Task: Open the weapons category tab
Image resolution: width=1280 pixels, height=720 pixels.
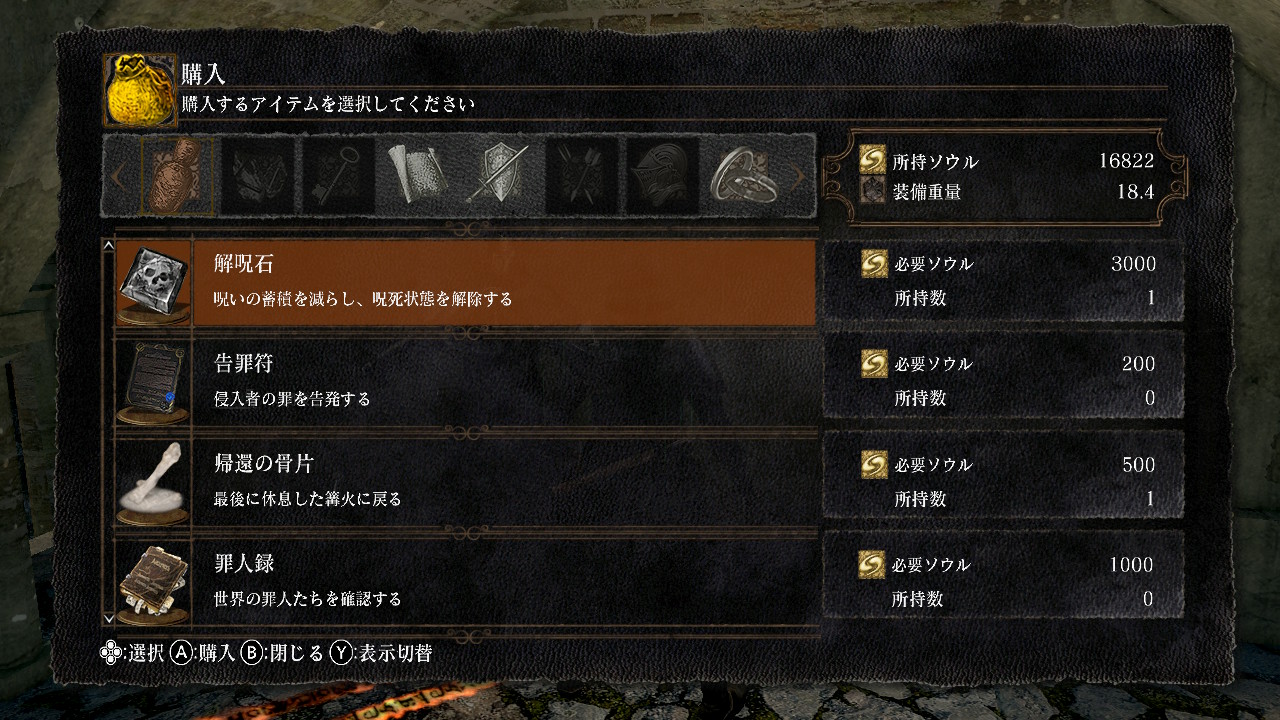Action: click(x=258, y=175)
